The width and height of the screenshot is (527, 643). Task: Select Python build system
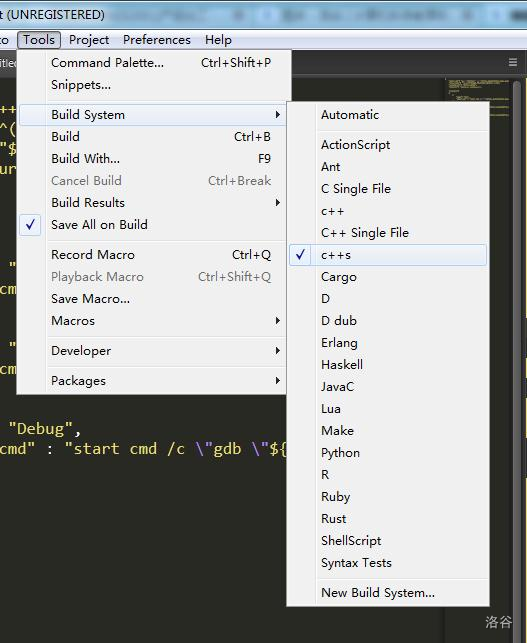[388, 453]
